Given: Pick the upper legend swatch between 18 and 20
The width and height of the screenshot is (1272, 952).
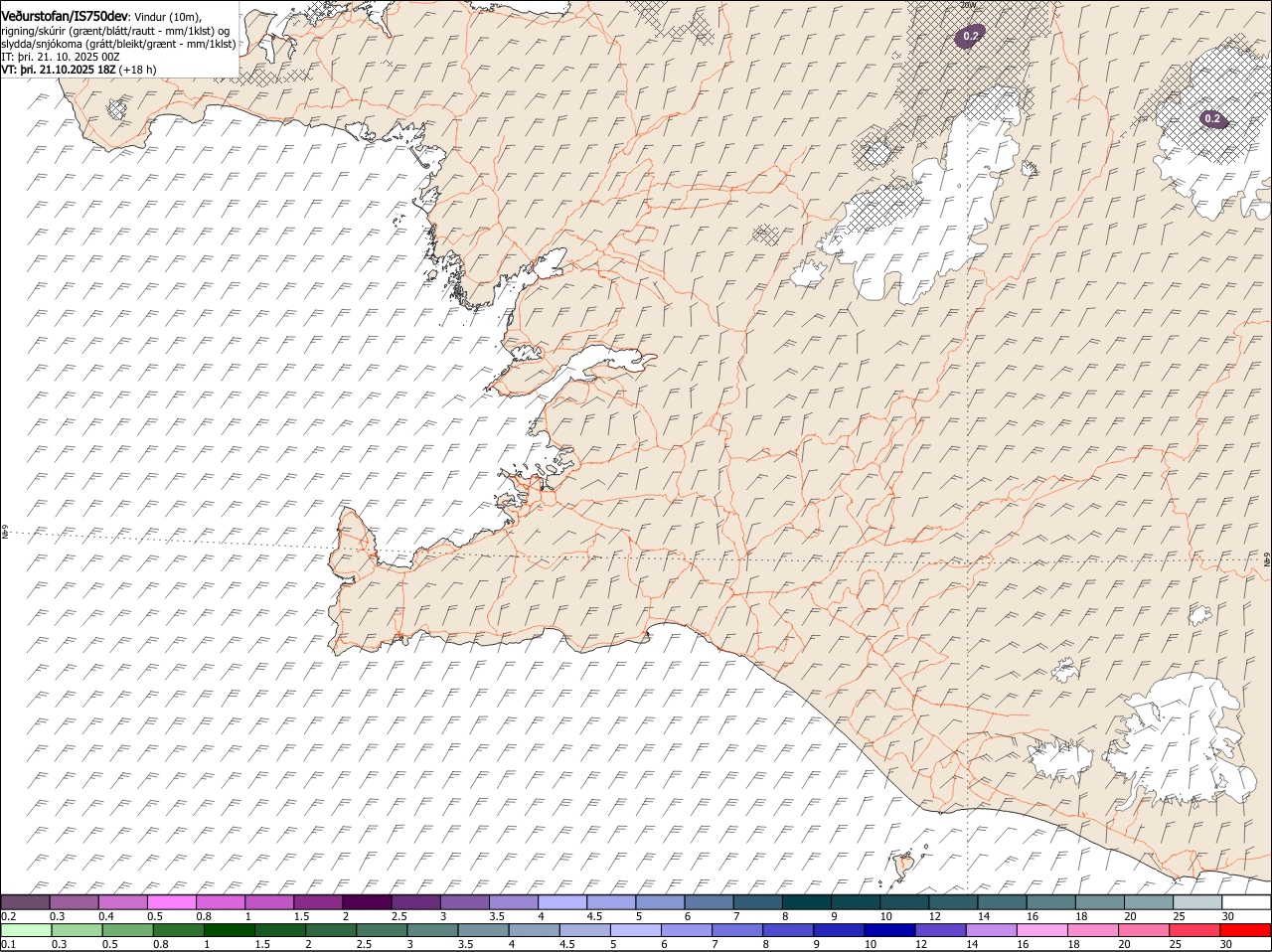Looking at the screenshot, I should 1100,902.
